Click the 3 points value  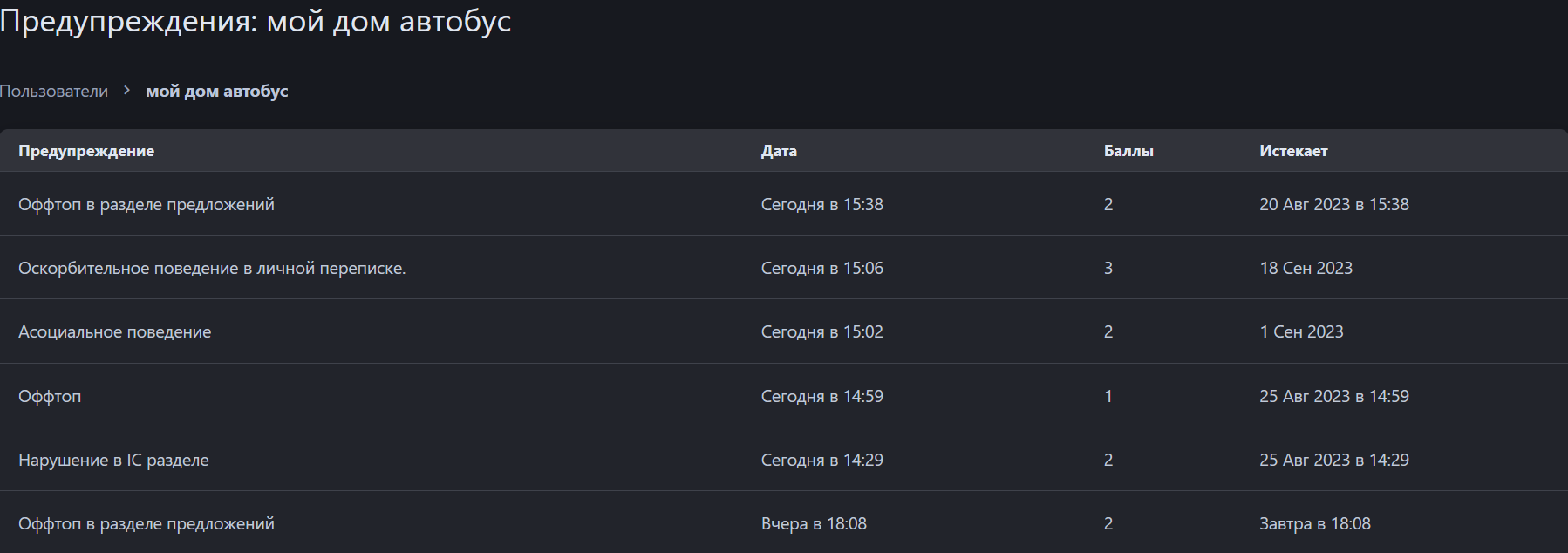[x=1108, y=269]
